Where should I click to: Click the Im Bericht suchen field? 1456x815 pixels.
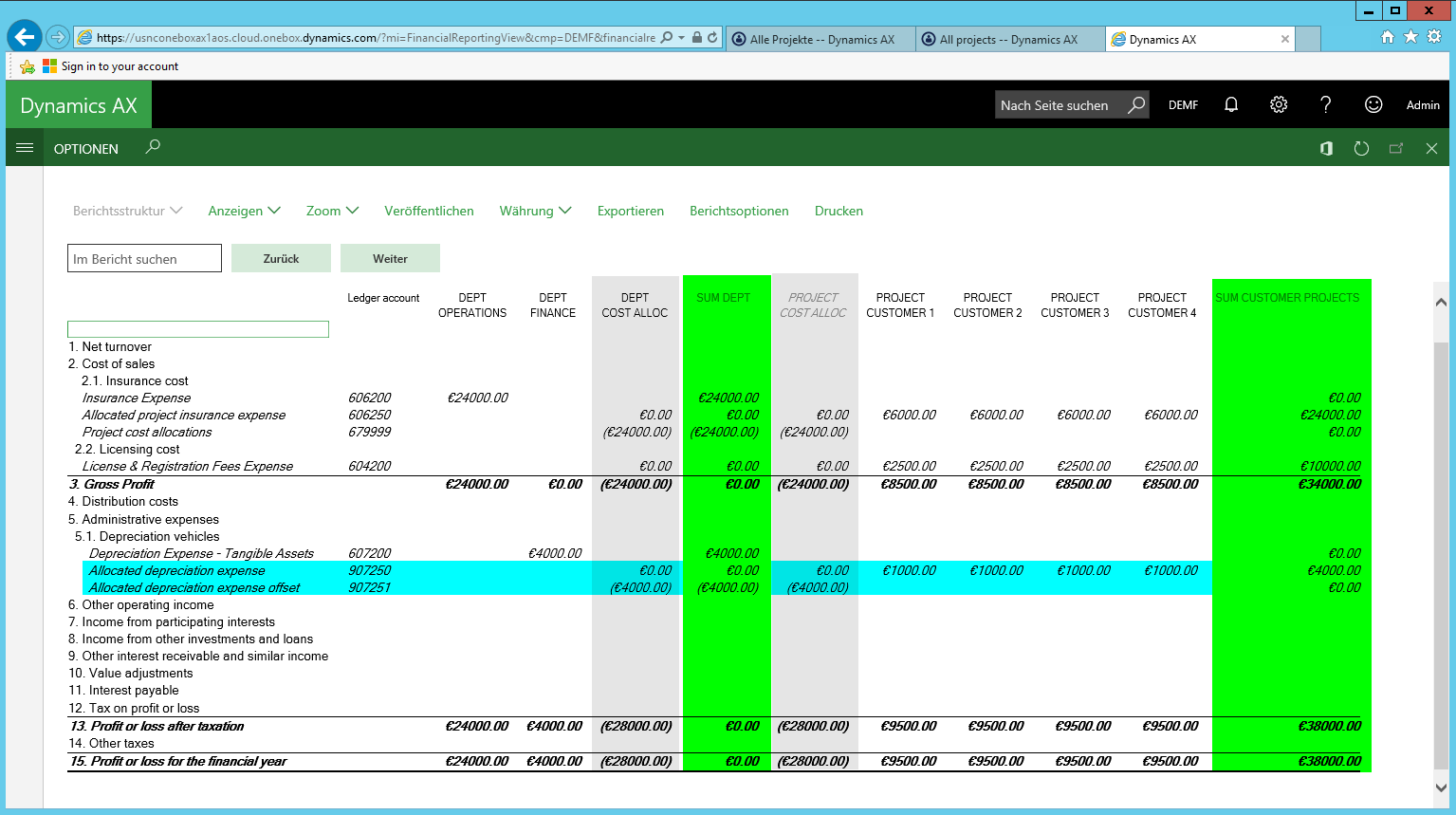pyautogui.click(x=144, y=259)
